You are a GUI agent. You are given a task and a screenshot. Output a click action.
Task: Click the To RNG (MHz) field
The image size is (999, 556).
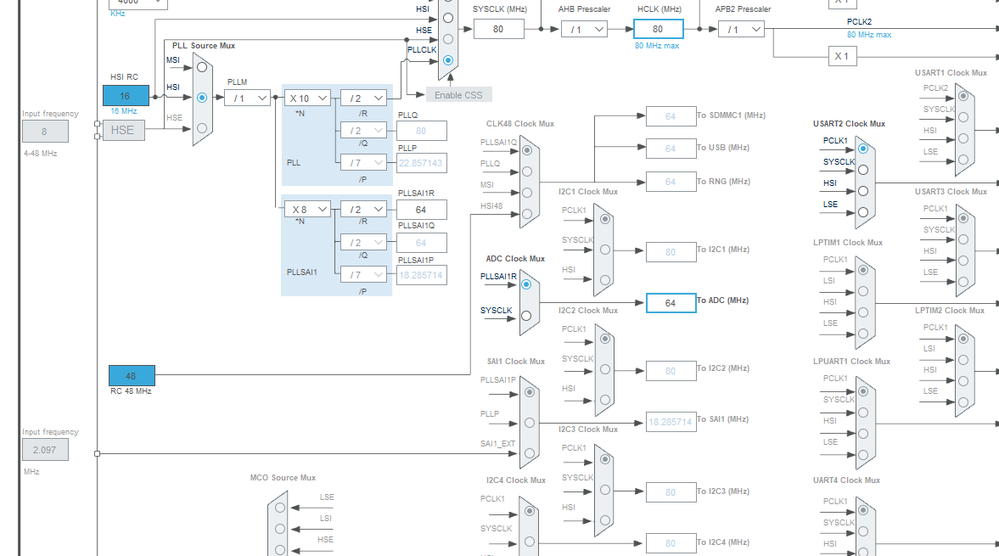[x=671, y=182]
